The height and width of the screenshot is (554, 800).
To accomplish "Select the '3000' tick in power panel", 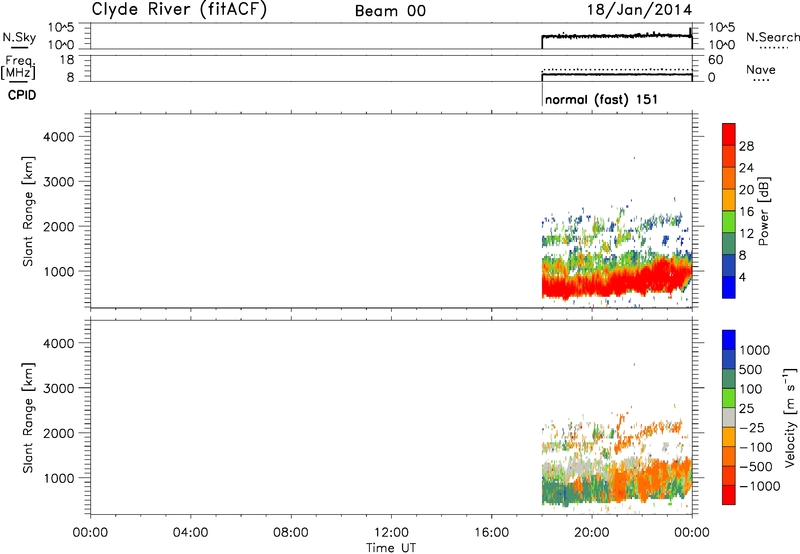I will 59,182.
